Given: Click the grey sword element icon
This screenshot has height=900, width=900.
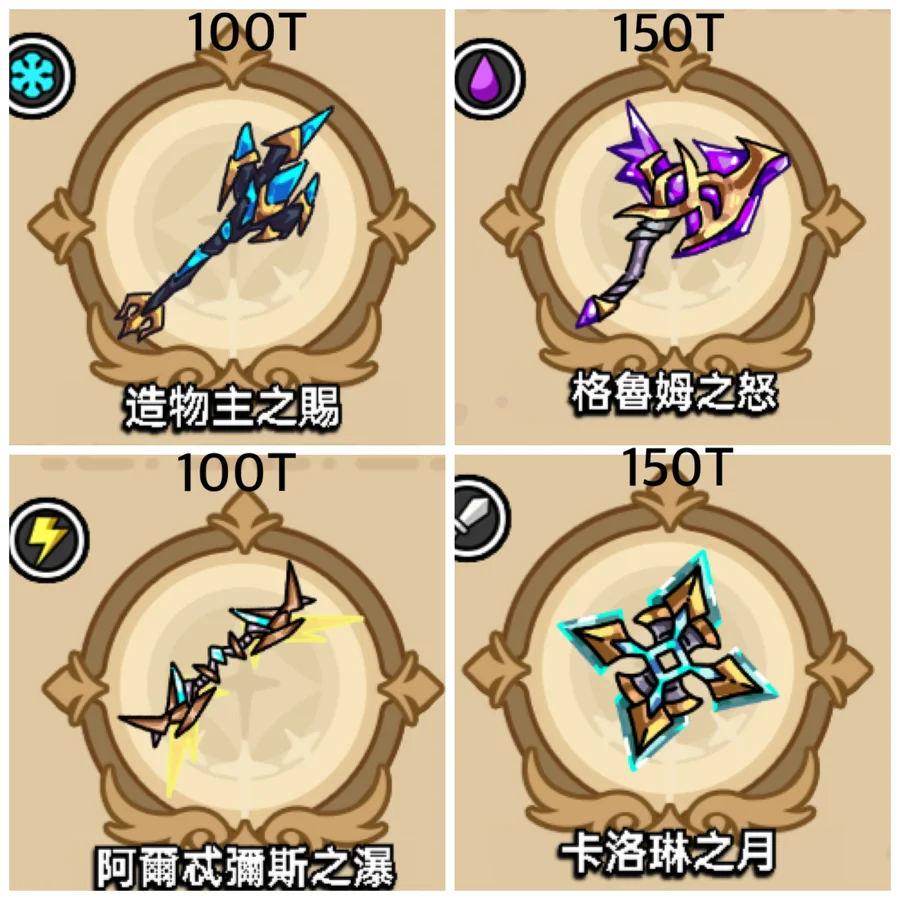Looking at the screenshot, I should point(481,518).
